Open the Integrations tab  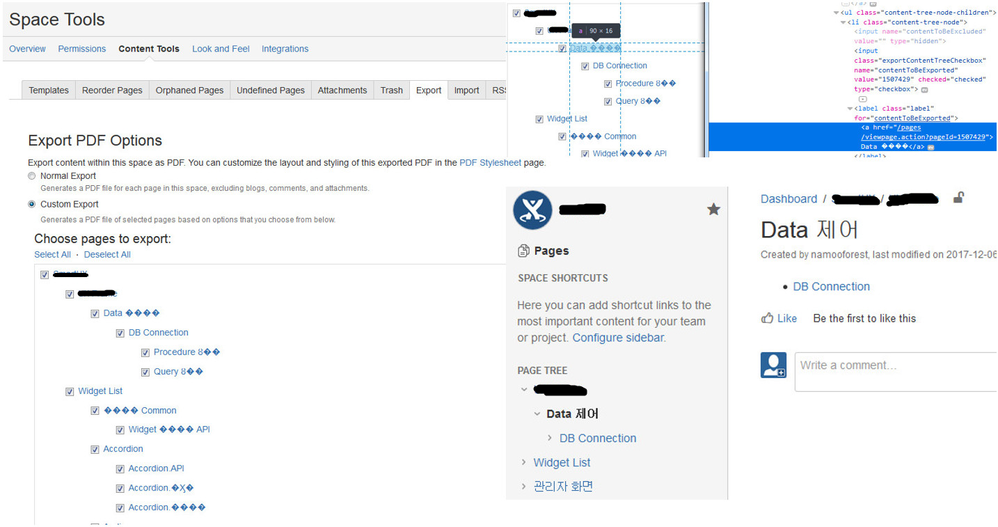(x=285, y=49)
